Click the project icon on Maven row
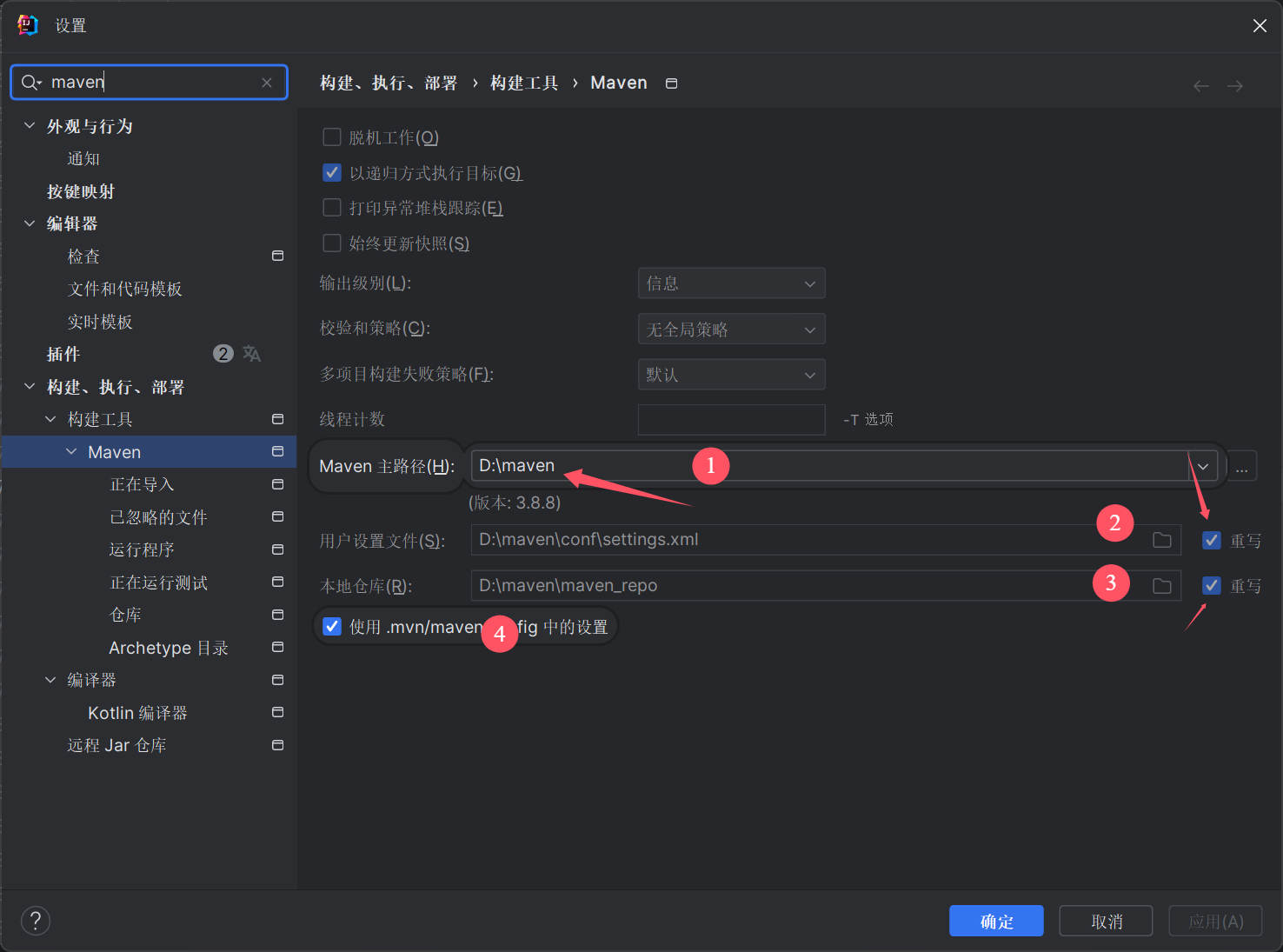The width and height of the screenshot is (1283, 952). click(x=278, y=451)
